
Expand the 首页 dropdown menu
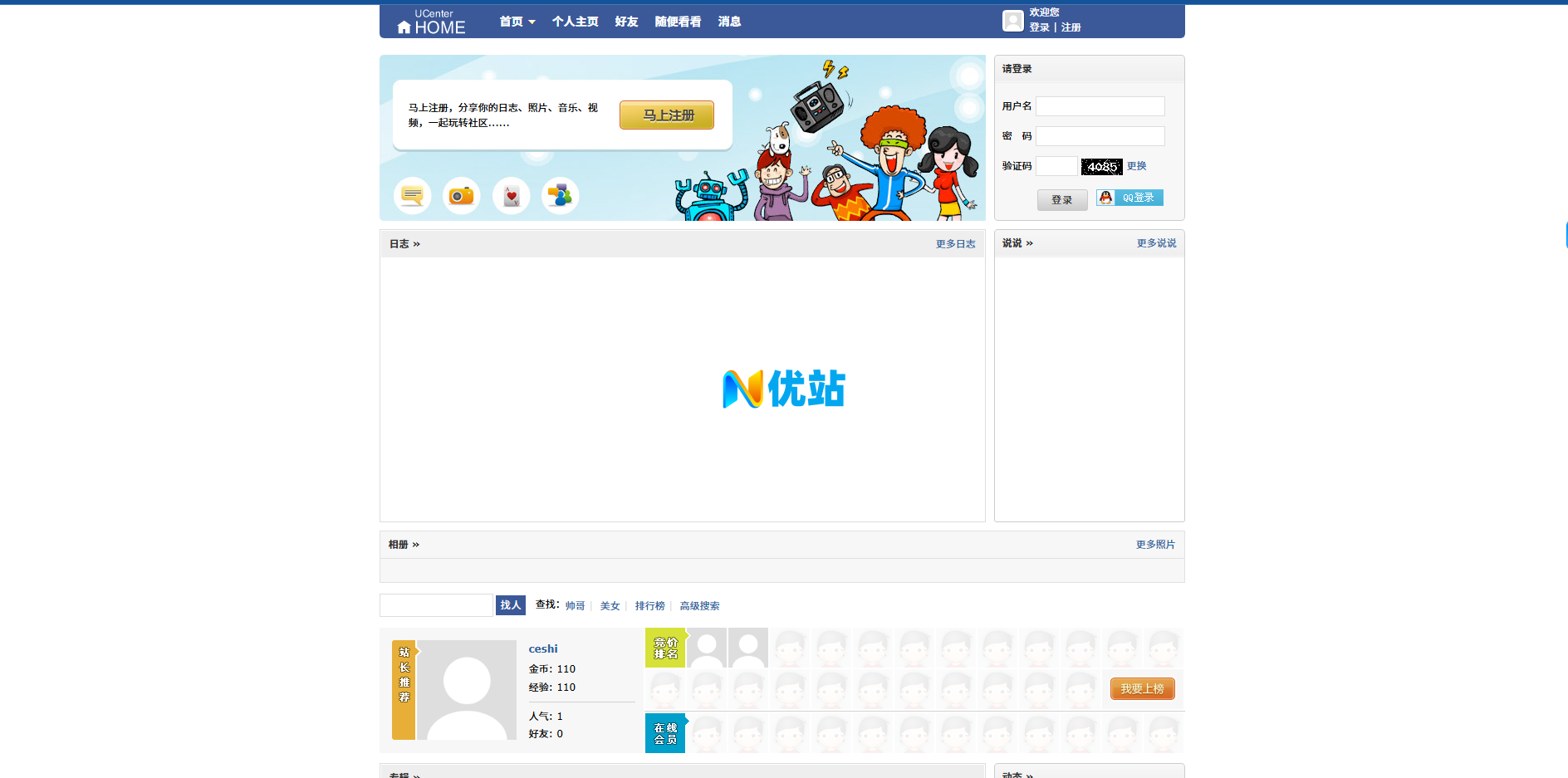tap(517, 22)
